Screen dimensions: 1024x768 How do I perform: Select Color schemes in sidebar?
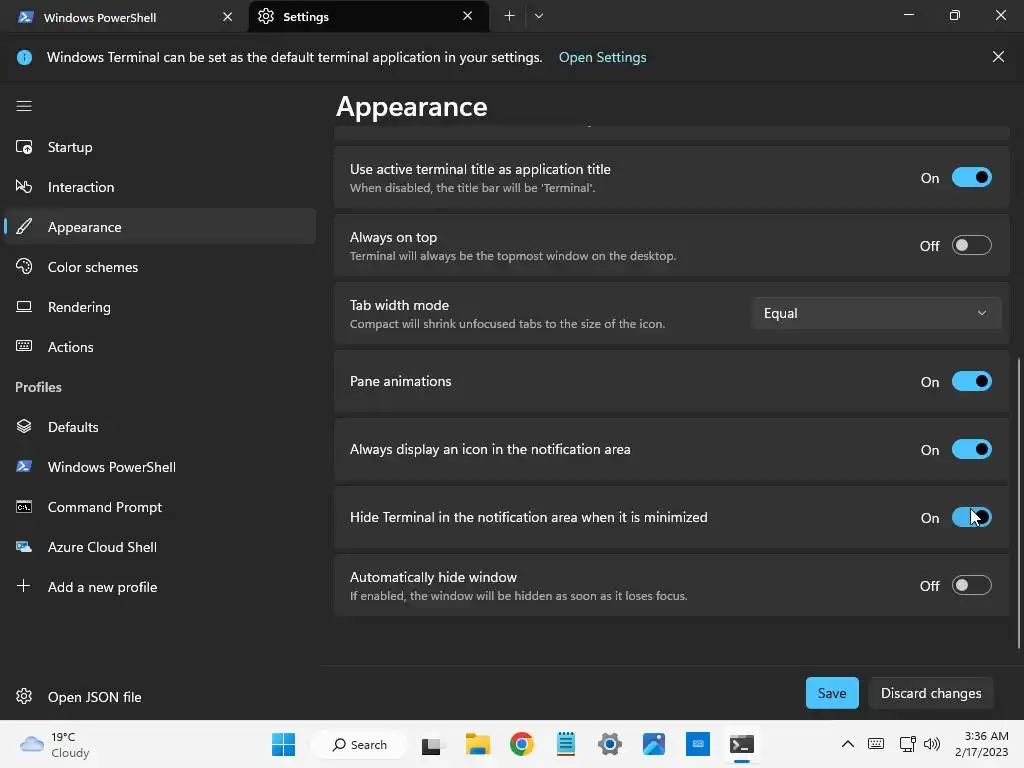click(160, 266)
